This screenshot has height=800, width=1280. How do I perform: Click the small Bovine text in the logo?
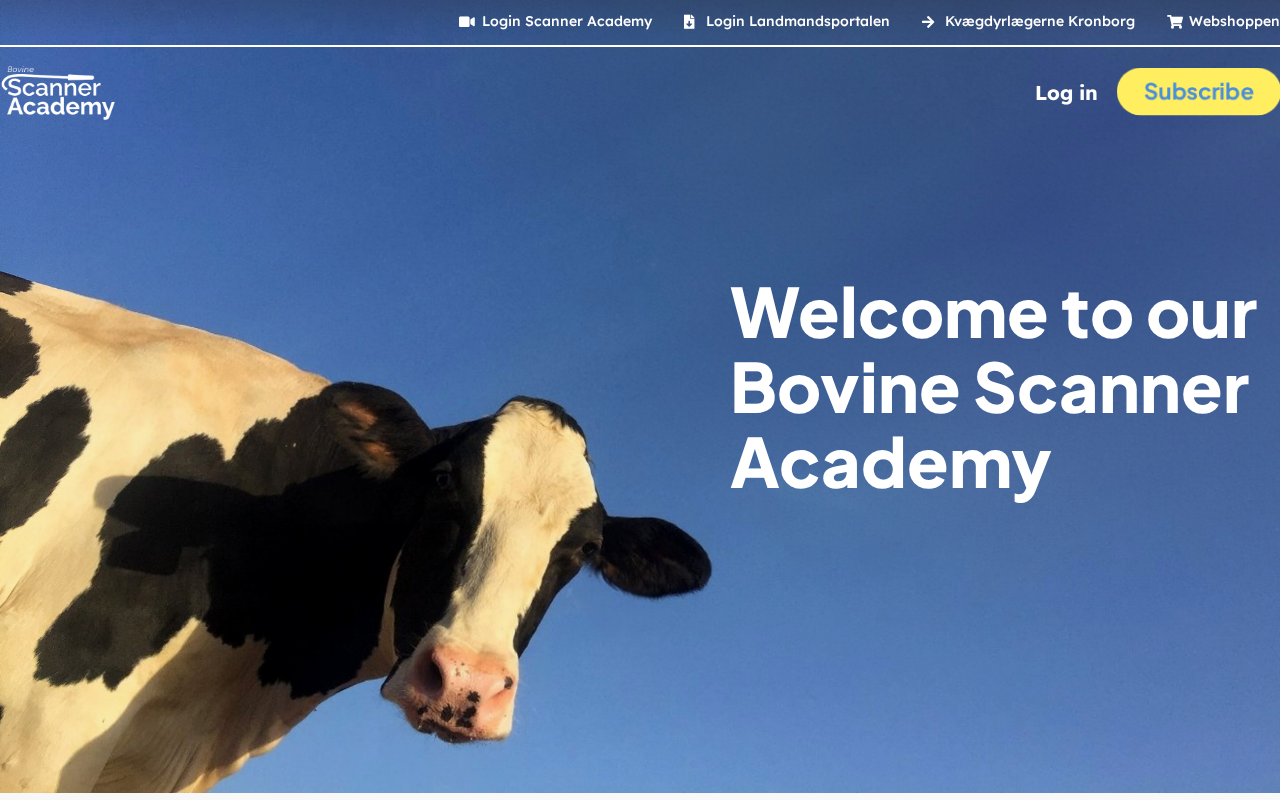point(20,70)
